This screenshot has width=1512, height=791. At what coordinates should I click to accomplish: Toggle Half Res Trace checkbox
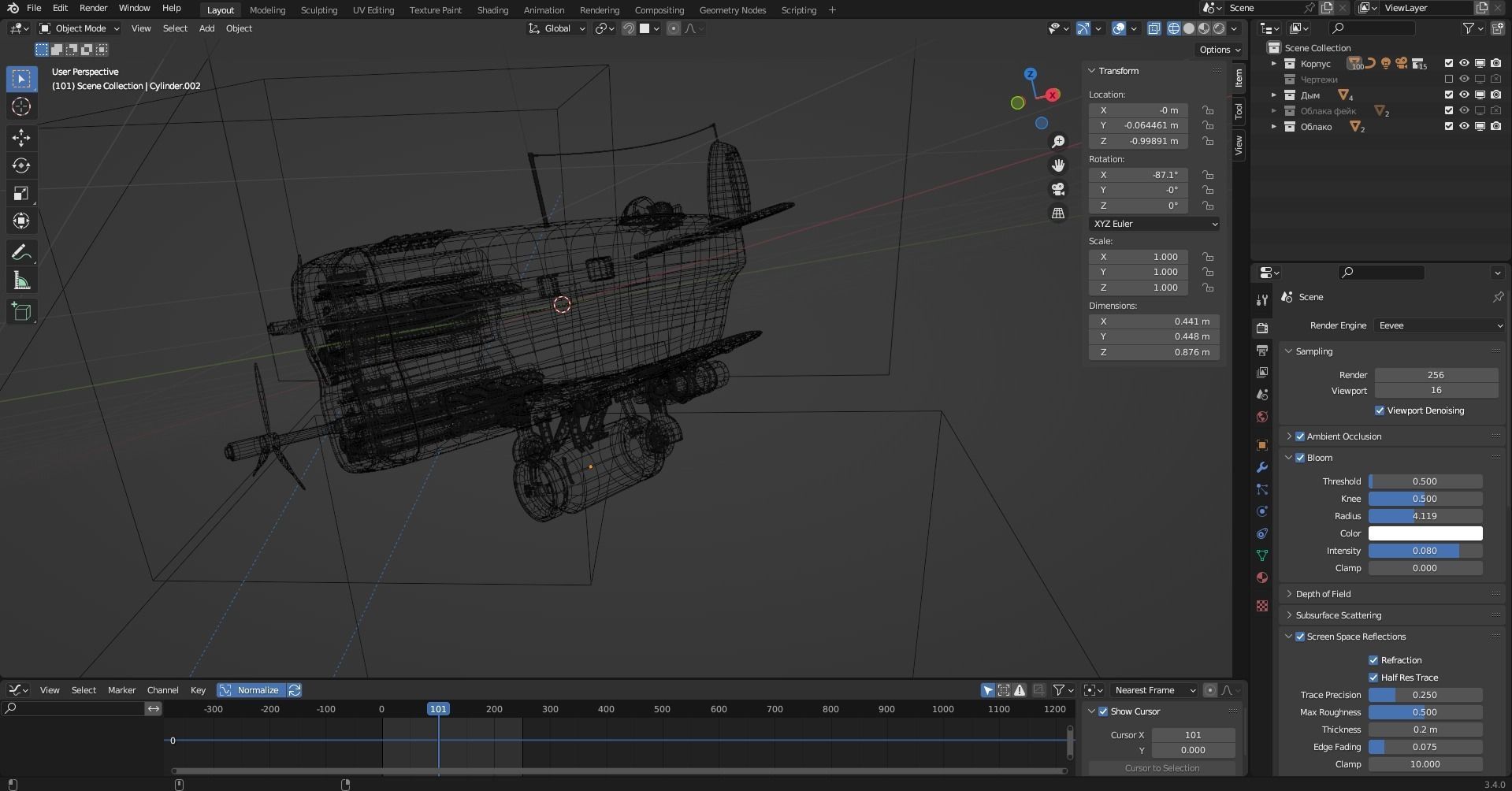pyautogui.click(x=1373, y=678)
